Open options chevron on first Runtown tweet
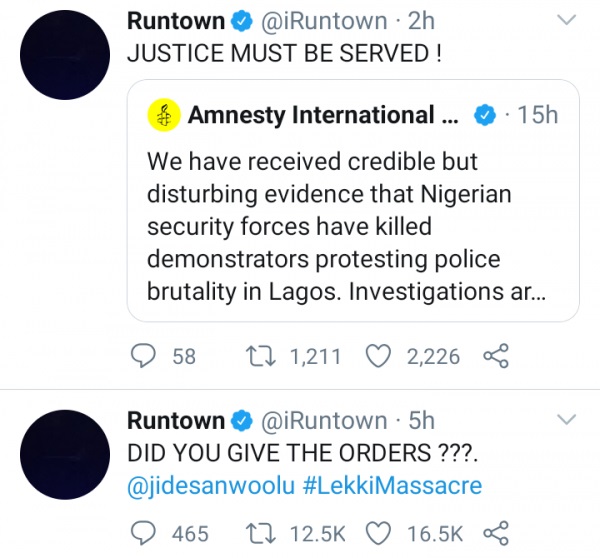Image resolution: width=600 pixels, height=558 pixels. [566, 20]
